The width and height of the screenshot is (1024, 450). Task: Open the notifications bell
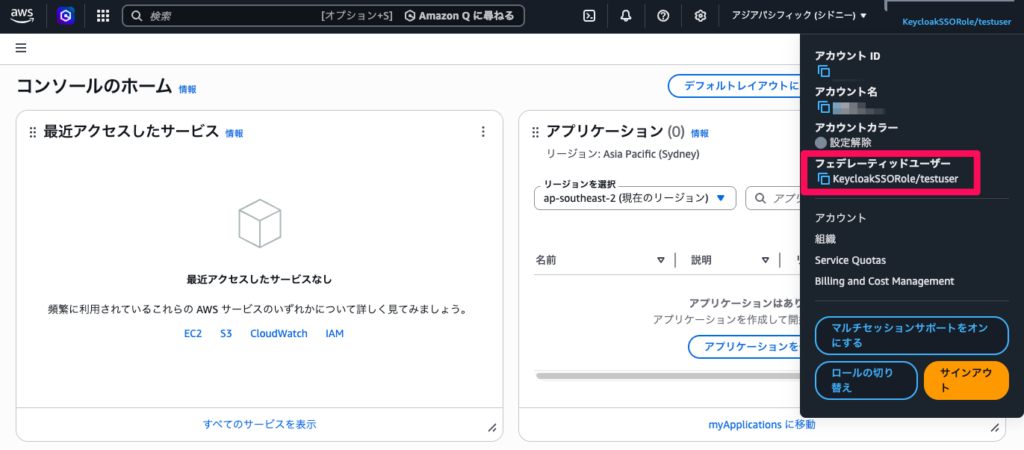(626, 16)
